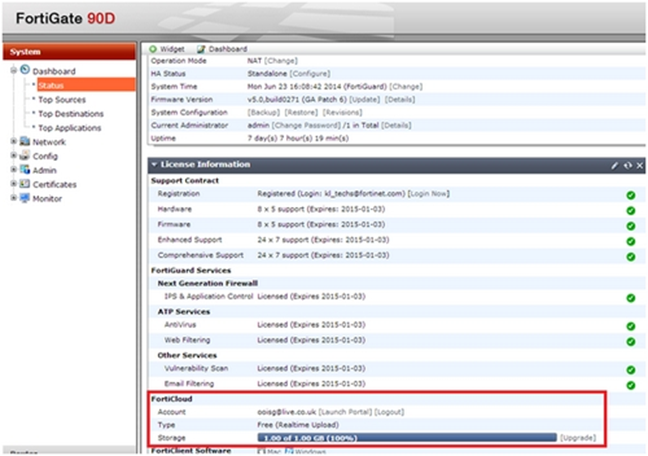648x456 pixels.
Task: Expand the Admin tree node
Action: [14, 170]
